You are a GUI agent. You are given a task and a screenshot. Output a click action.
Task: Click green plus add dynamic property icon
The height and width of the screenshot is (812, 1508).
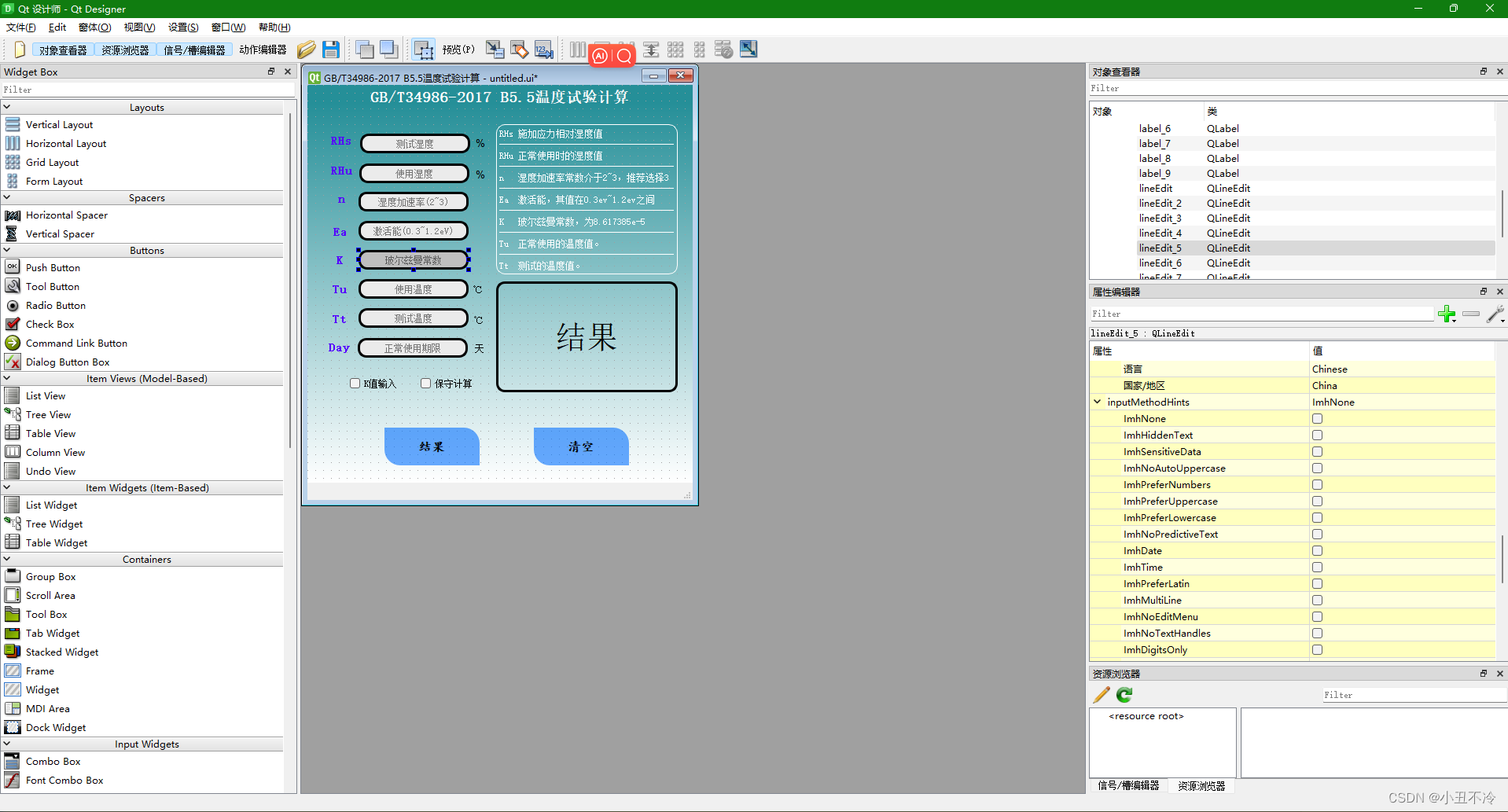click(x=1447, y=314)
